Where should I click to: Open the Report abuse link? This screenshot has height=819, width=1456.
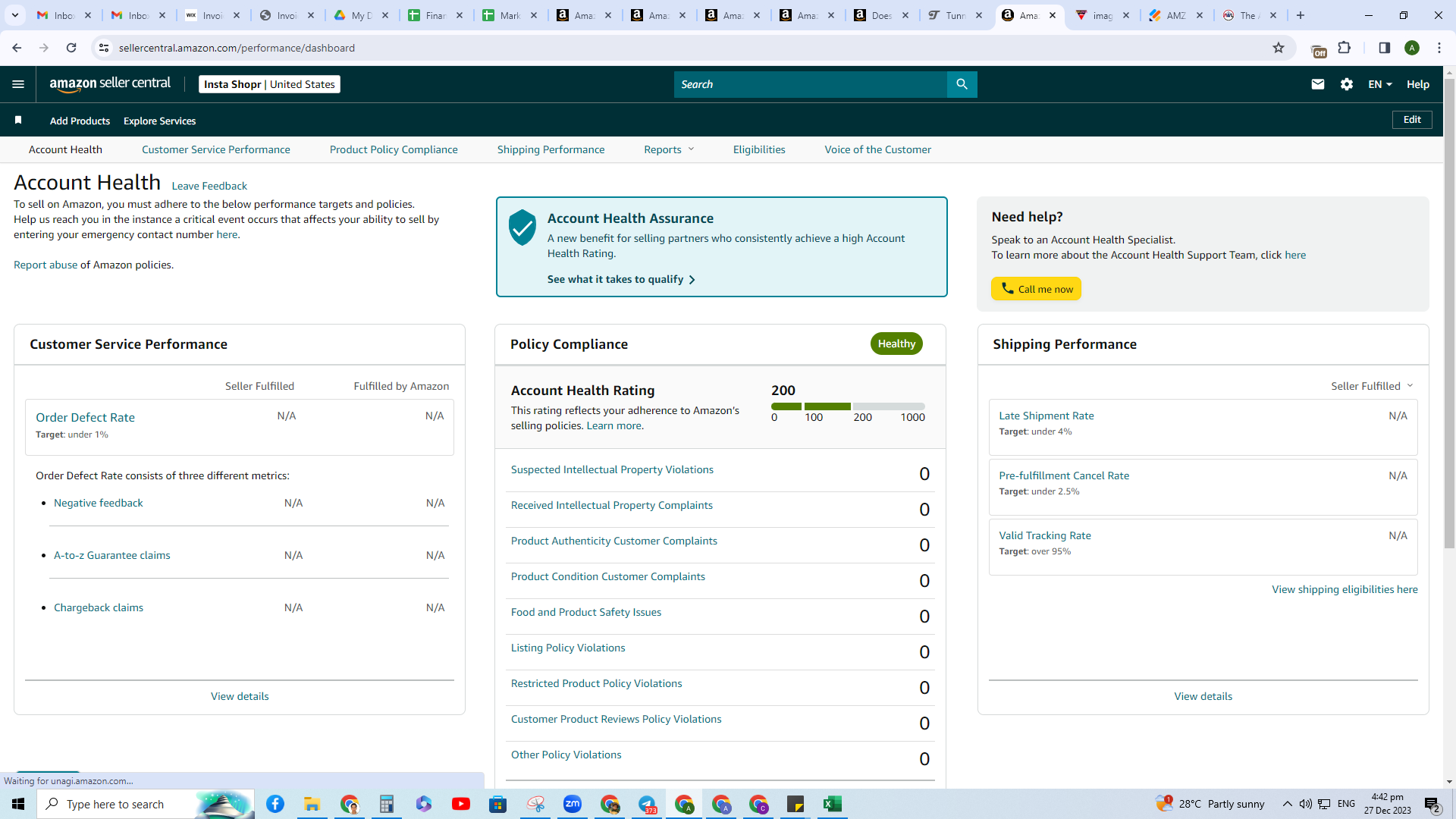click(x=45, y=265)
